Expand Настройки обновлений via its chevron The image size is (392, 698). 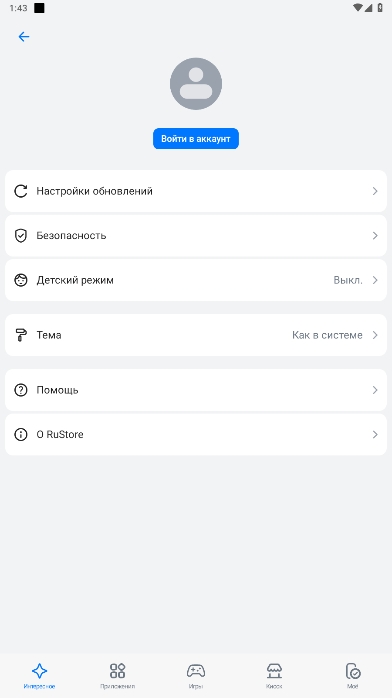tap(375, 191)
